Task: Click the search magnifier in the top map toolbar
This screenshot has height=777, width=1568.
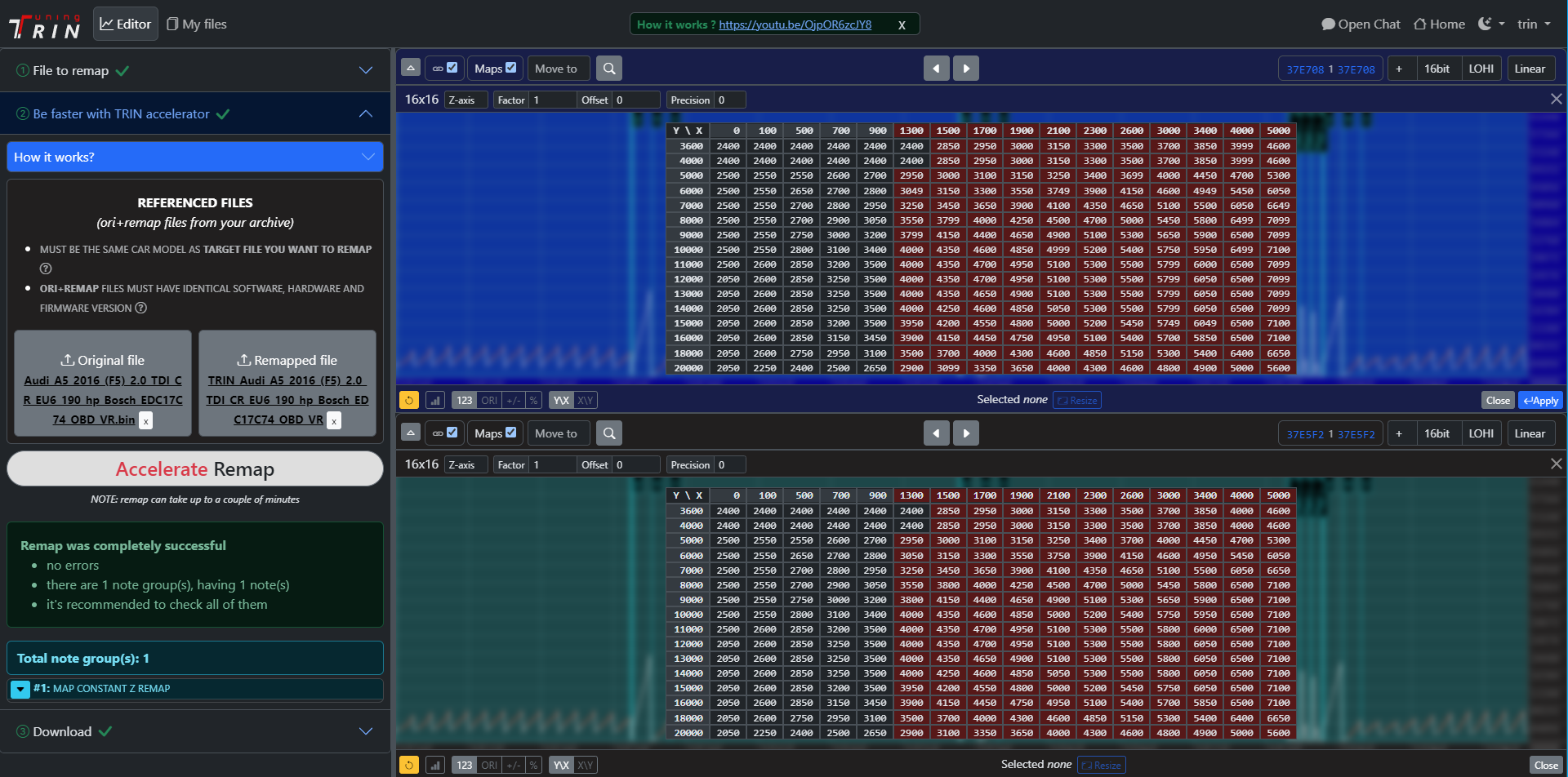Action: pyautogui.click(x=608, y=69)
